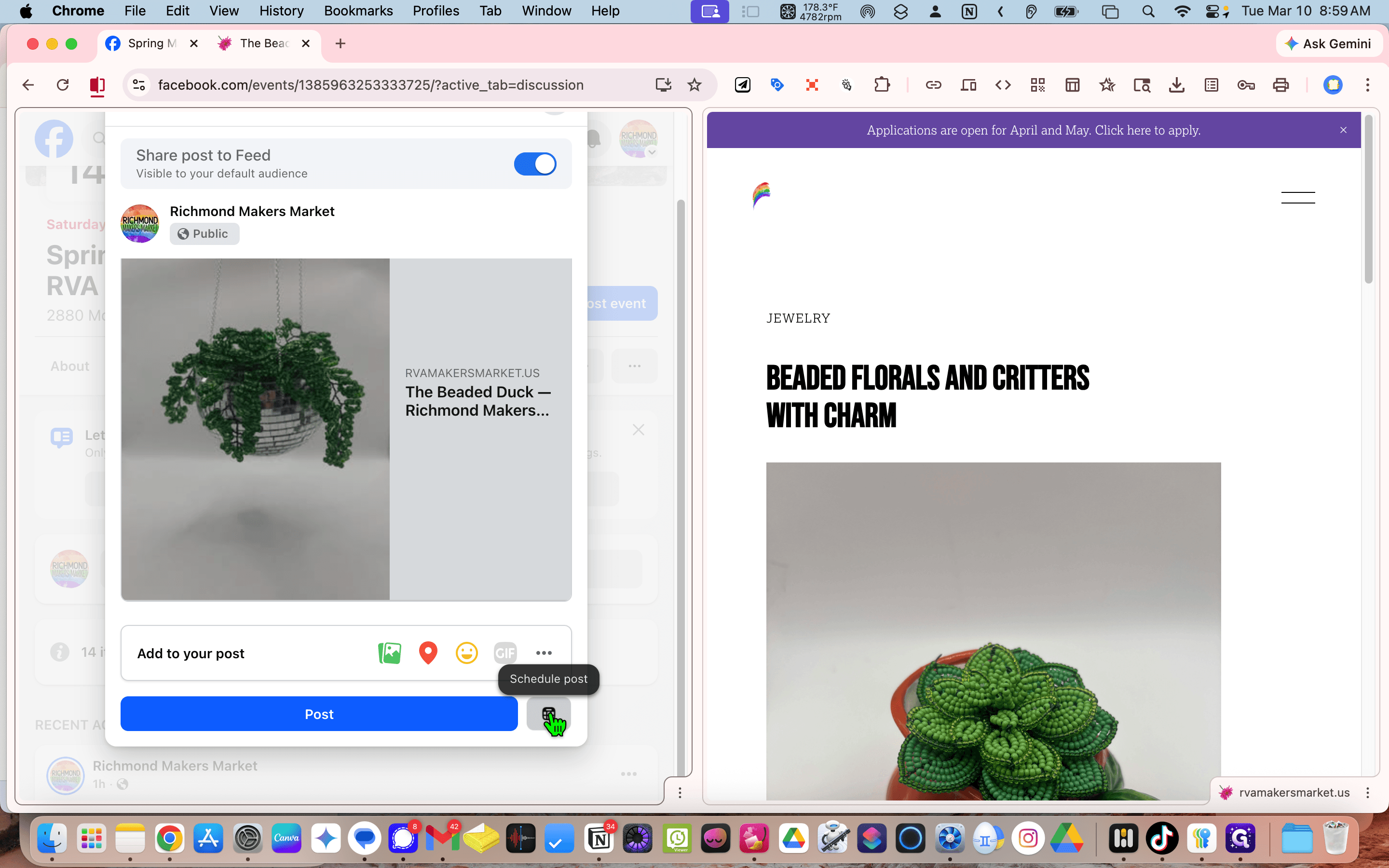Launch Instagram from the dock
1389x868 pixels.
[1027, 839]
